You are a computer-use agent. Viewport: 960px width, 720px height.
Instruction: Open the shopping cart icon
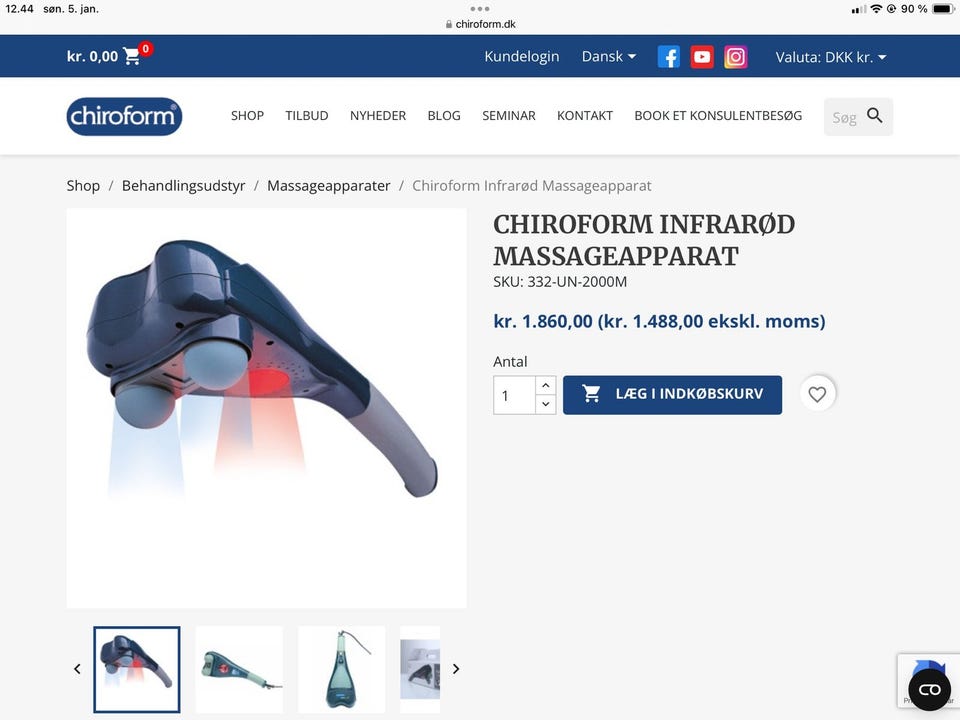pos(132,56)
